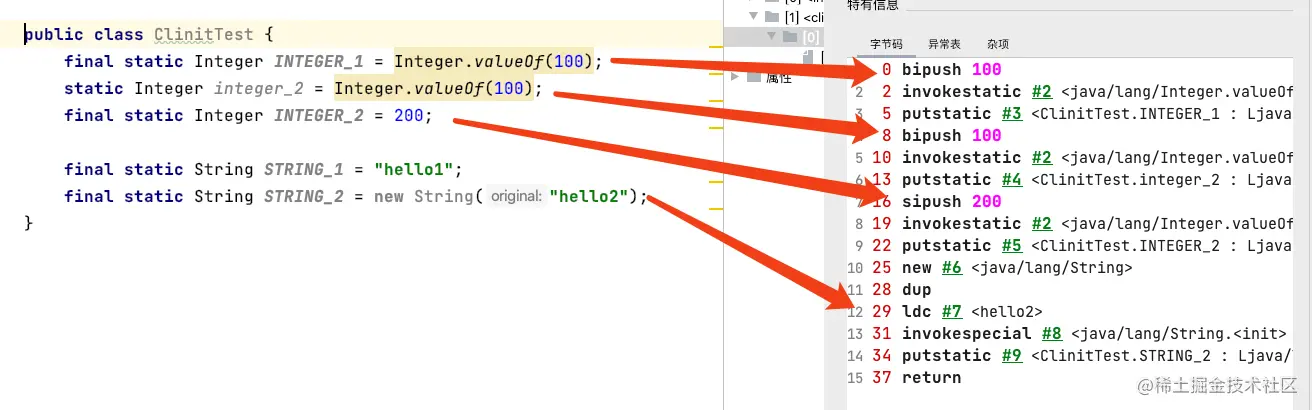Image resolution: width=1312 pixels, height=410 pixels.
Task: Click the invokespecial keyword at offset 31
Action: tap(966, 334)
